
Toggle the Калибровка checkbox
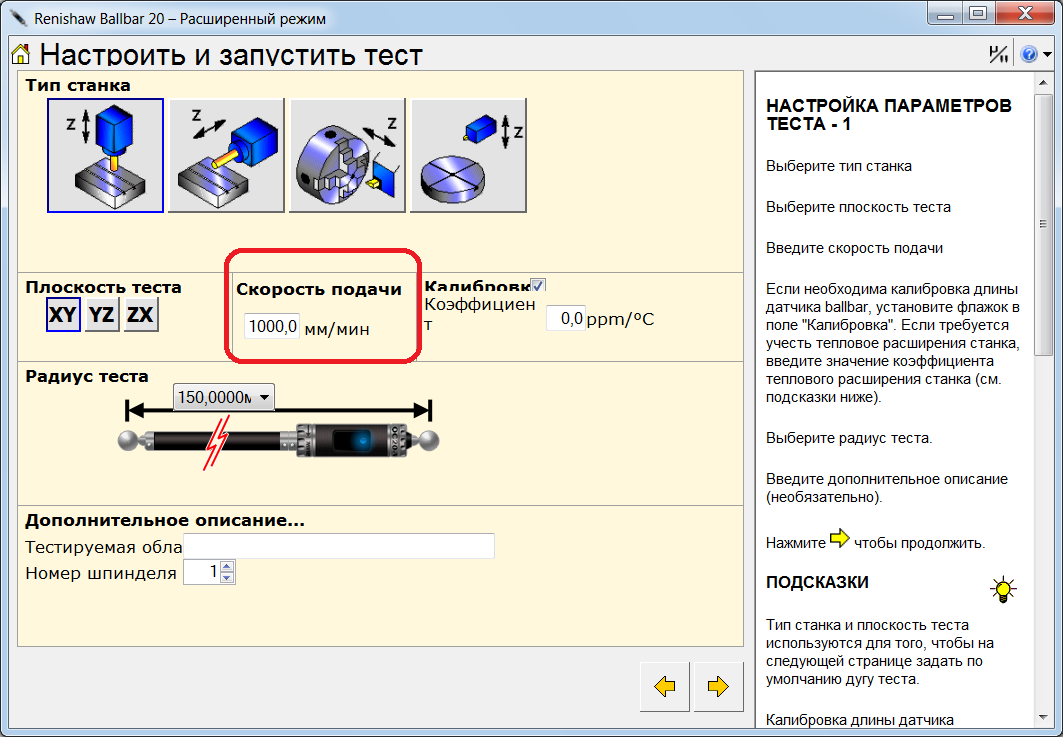[x=538, y=285]
